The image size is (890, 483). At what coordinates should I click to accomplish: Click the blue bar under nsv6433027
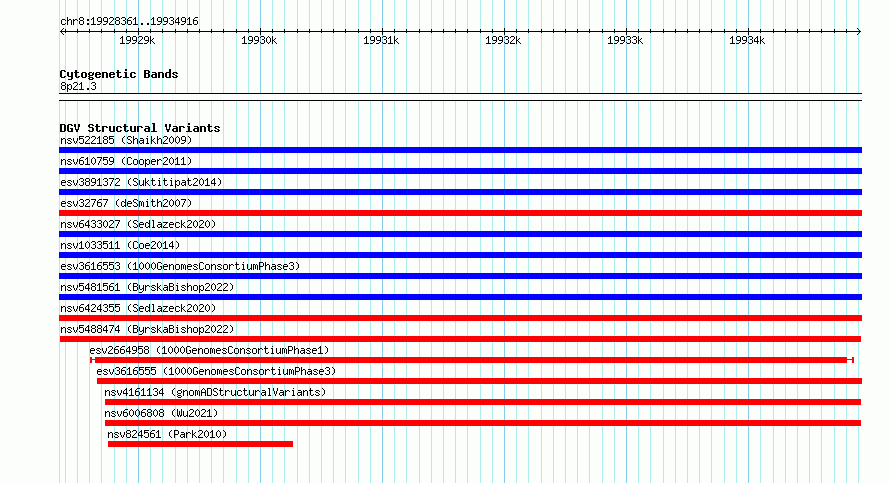click(460, 234)
